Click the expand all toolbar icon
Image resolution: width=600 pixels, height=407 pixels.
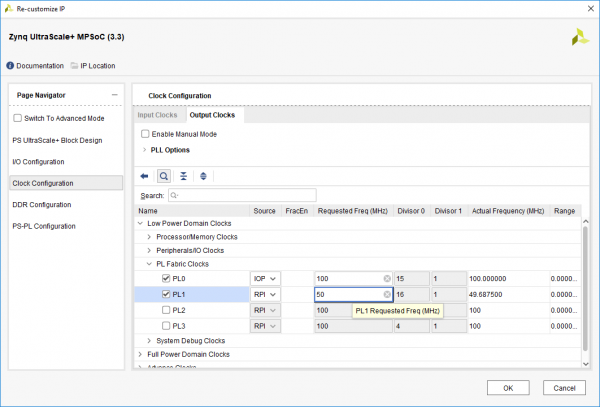pyautogui.click(x=203, y=175)
